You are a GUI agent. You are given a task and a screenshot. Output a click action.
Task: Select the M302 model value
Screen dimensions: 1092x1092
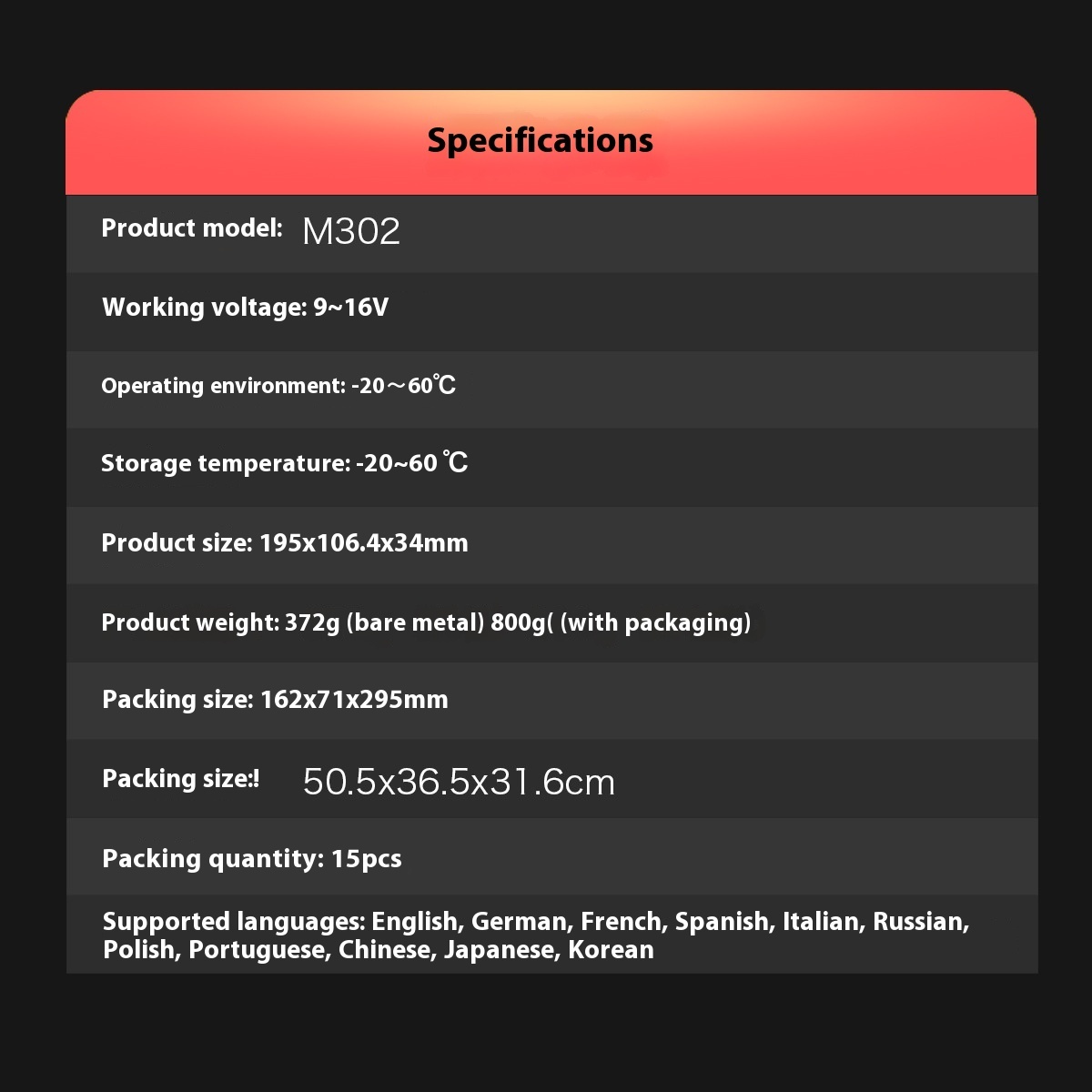pos(351,231)
